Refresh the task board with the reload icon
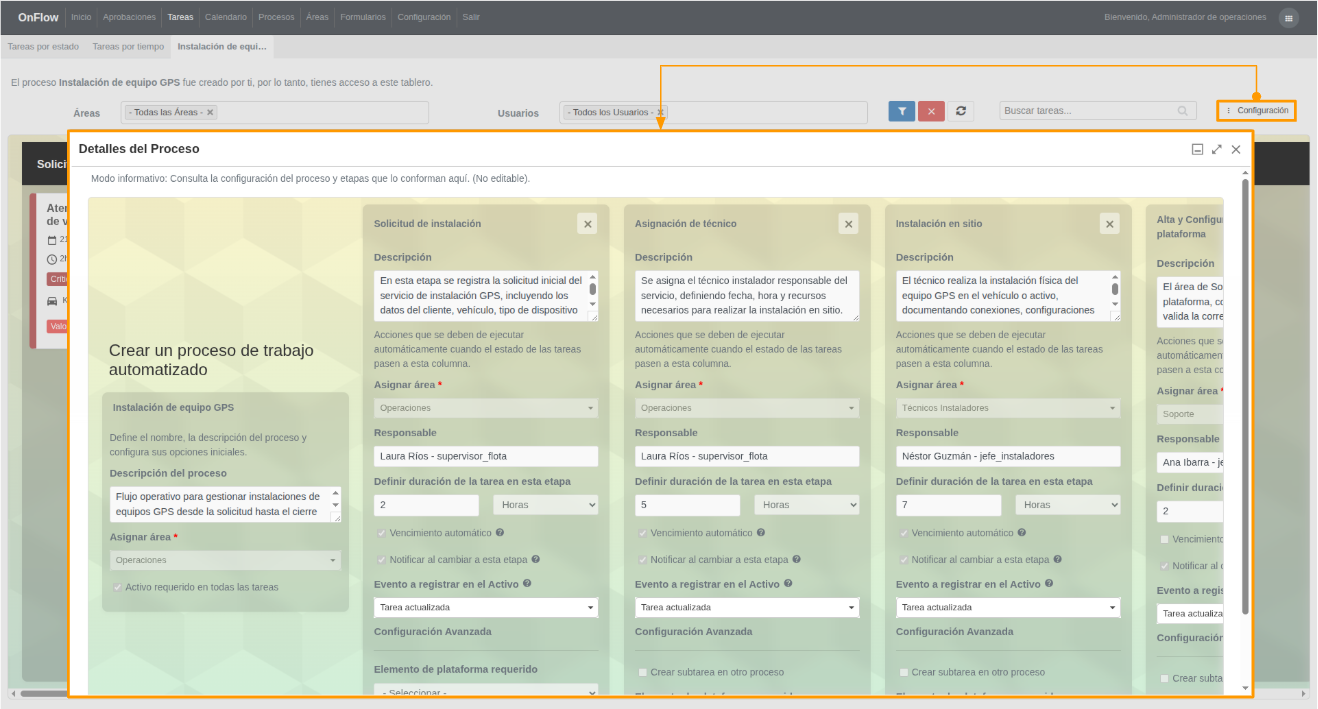 click(x=960, y=111)
